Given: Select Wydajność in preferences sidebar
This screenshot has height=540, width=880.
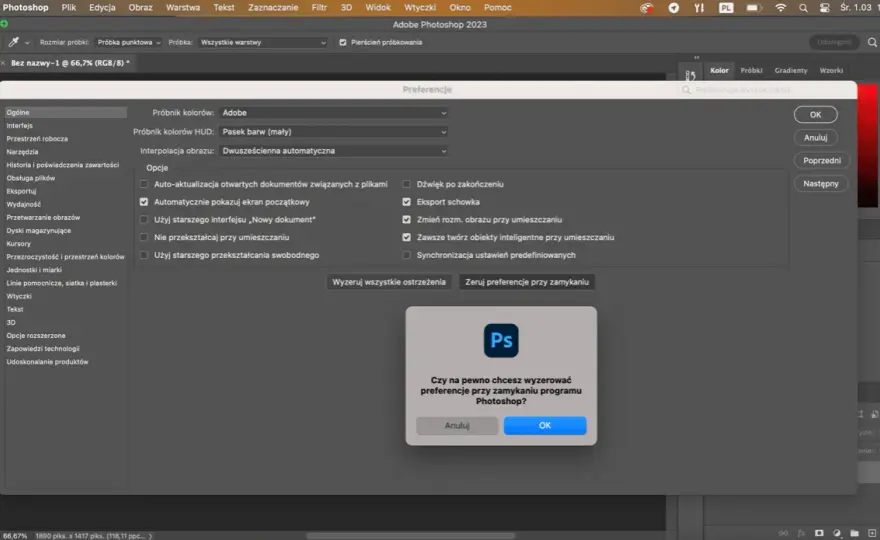Looking at the screenshot, I should (x=24, y=204).
